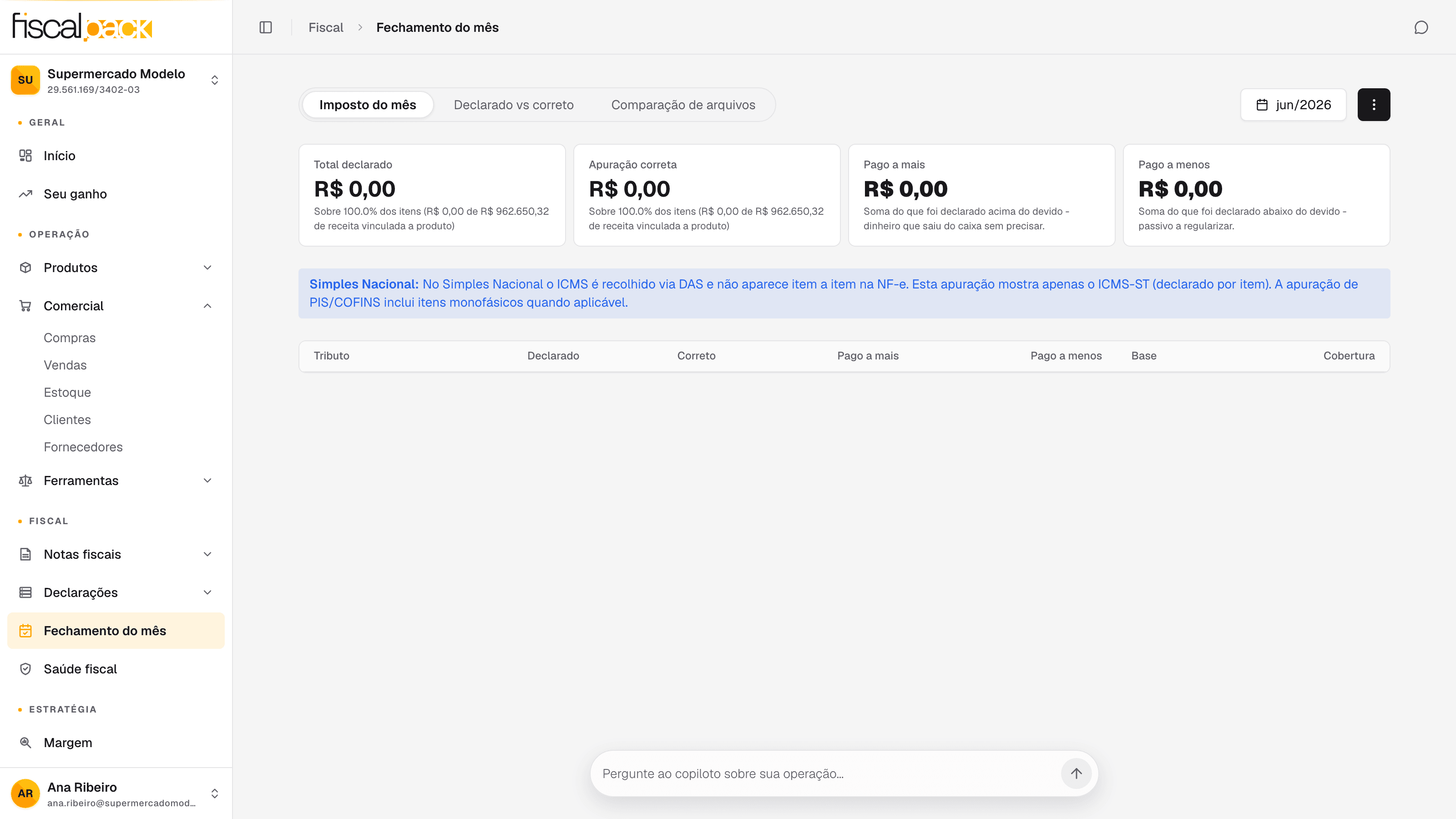Click the Fechamento do mês breadcrumb title
The image size is (1456, 819).
(437, 27)
